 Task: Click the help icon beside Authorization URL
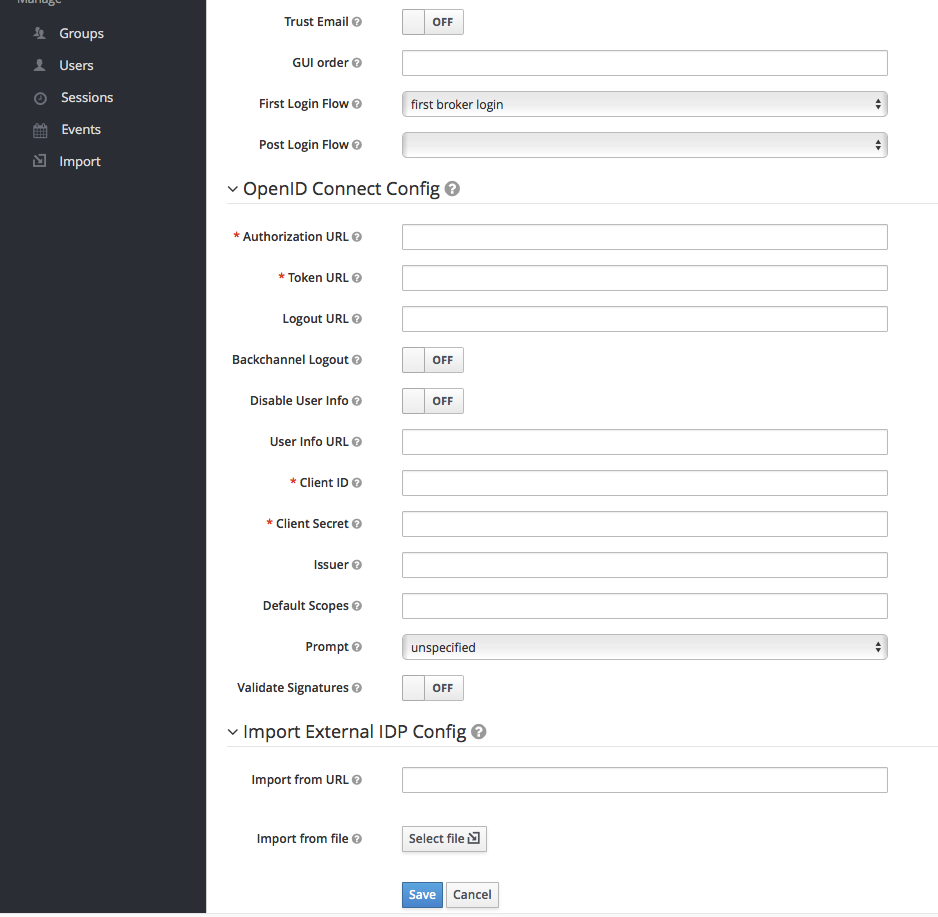[x=357, y=237]
